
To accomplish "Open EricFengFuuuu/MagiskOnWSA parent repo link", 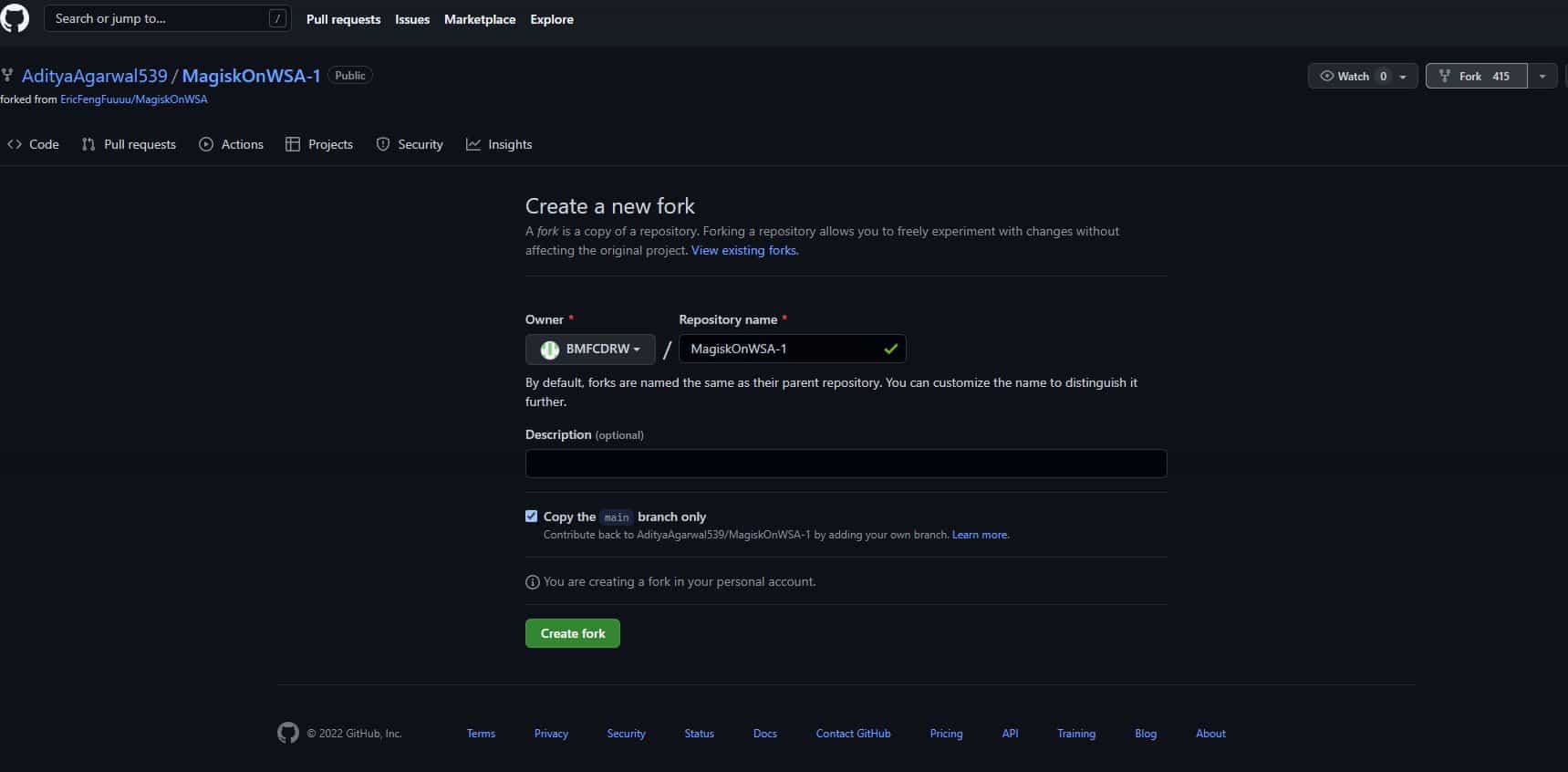I will click(134, 99).
